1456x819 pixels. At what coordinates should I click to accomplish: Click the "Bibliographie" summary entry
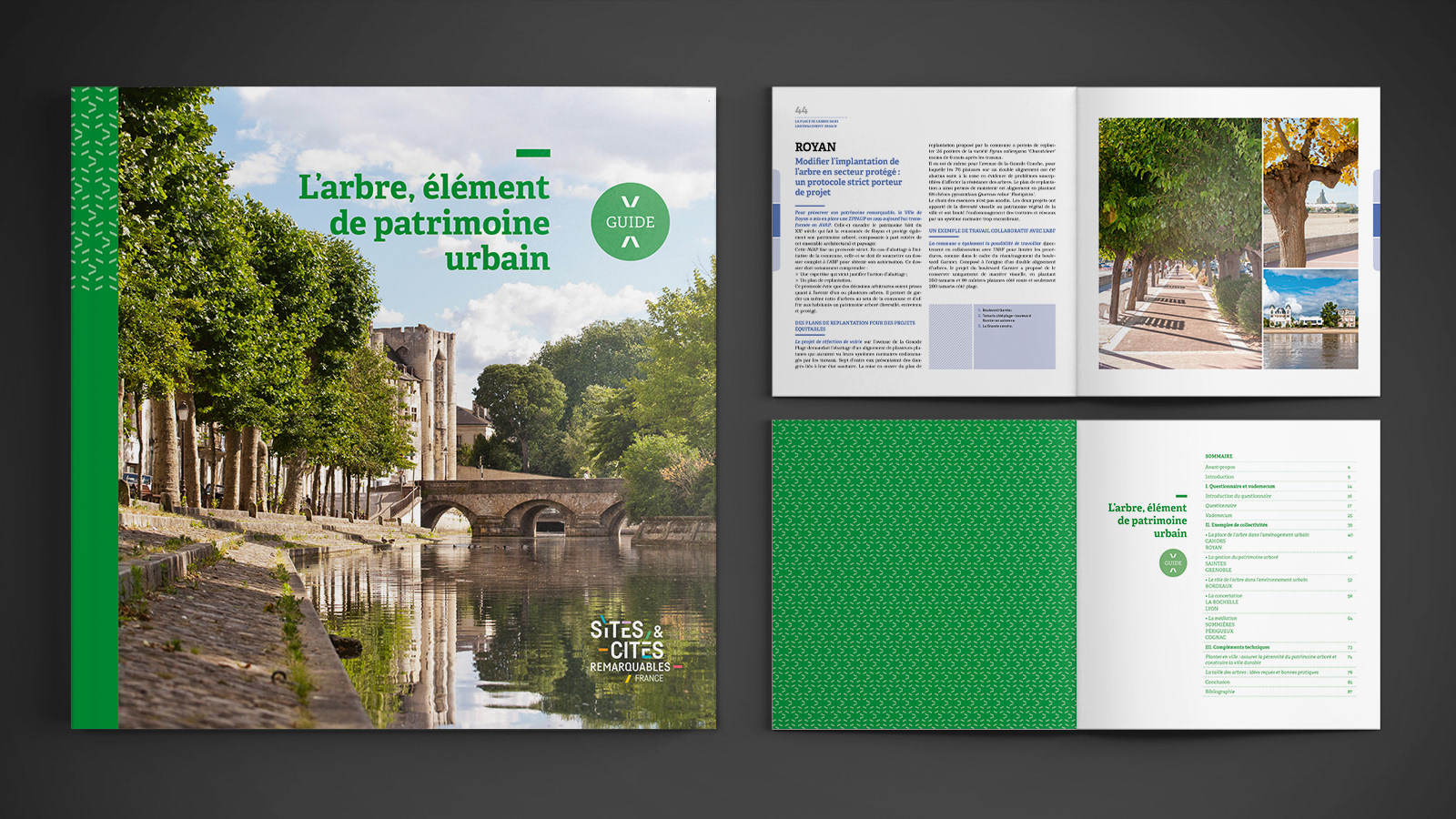pyautogui.click(x=1219, y=692)
